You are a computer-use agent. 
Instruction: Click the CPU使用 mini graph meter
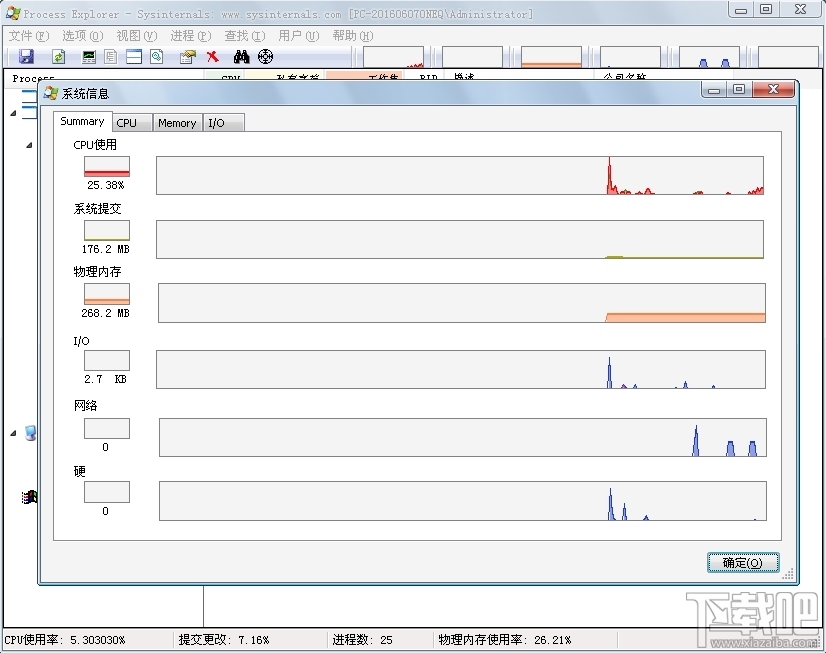click(106, 166)
